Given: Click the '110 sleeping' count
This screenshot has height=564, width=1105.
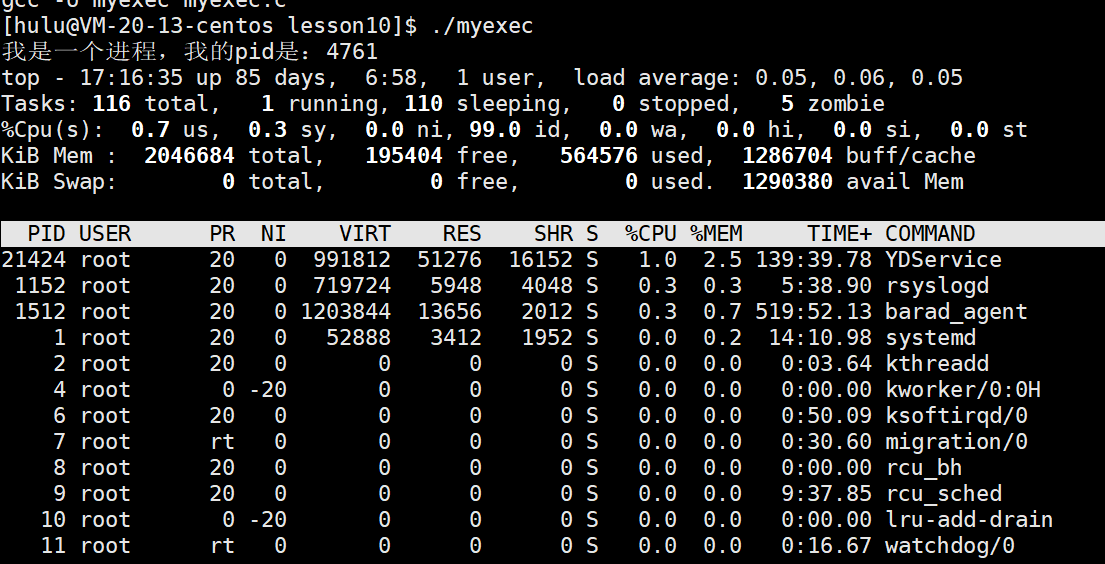Looking at the screenshot, I should [x=488, y=104].
